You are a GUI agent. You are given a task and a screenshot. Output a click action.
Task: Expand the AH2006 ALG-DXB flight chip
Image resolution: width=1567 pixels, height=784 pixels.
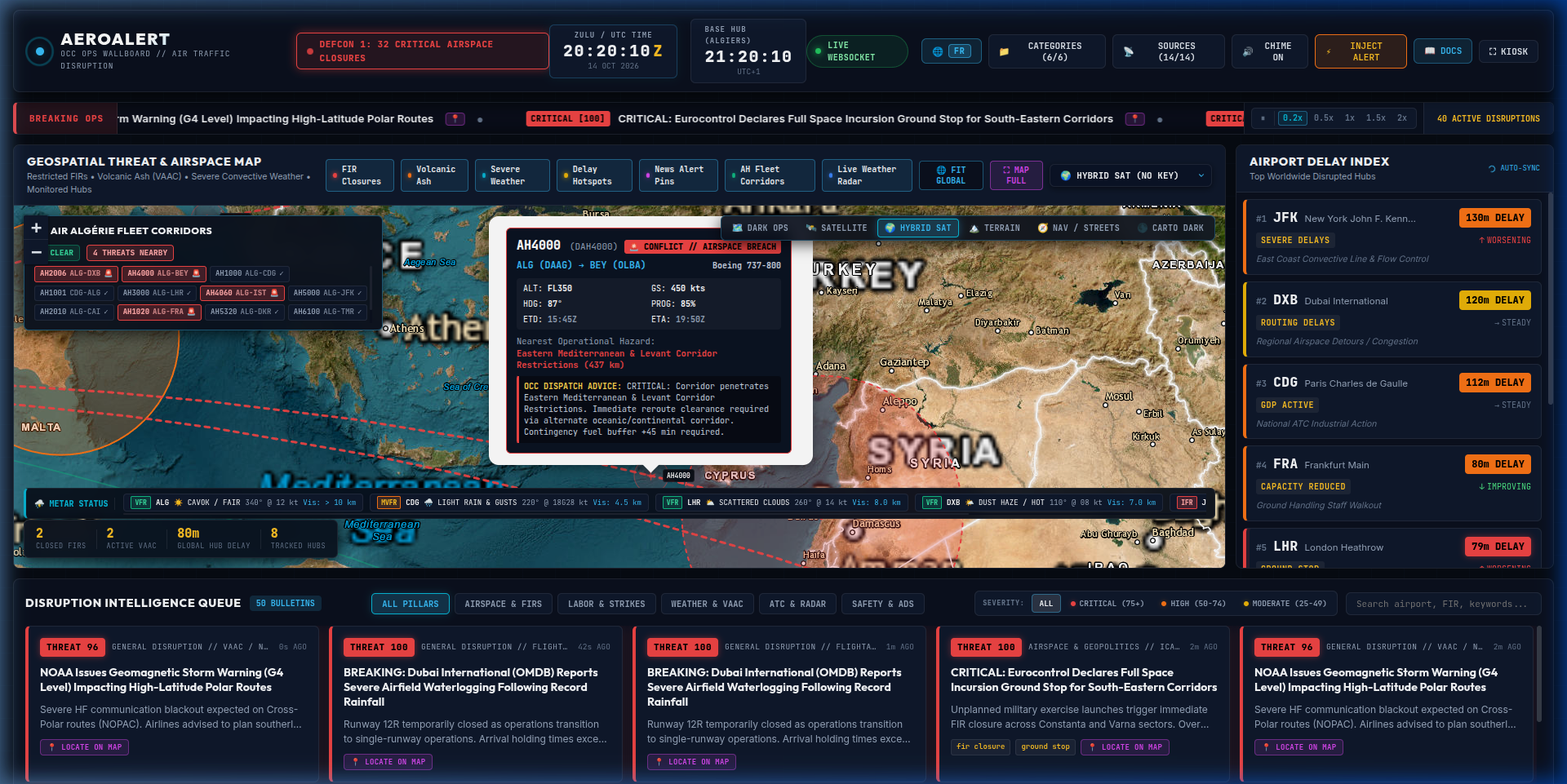coord(76,273)
